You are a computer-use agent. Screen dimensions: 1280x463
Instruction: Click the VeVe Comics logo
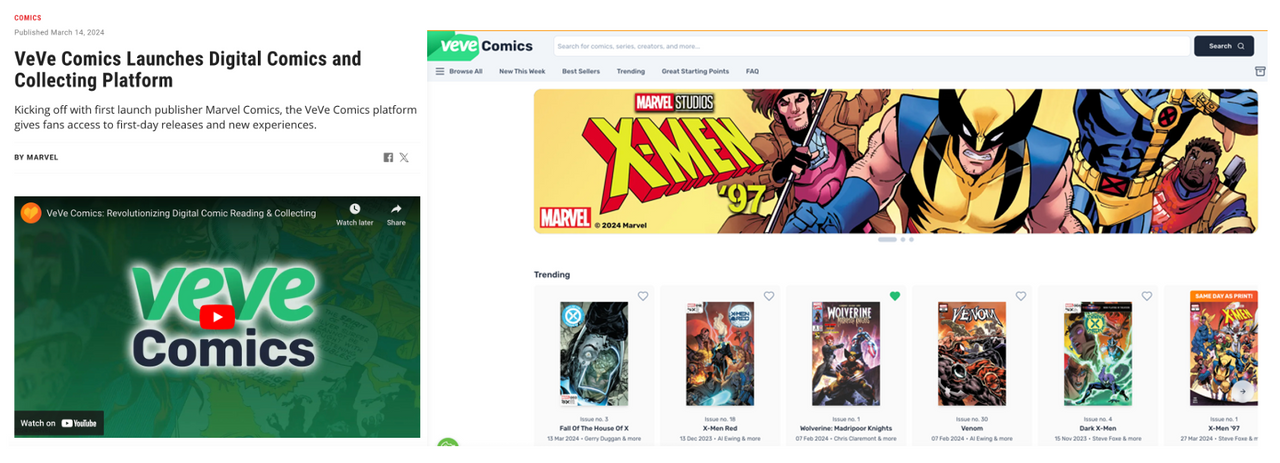pyautogui.click(x=483, y=46)
